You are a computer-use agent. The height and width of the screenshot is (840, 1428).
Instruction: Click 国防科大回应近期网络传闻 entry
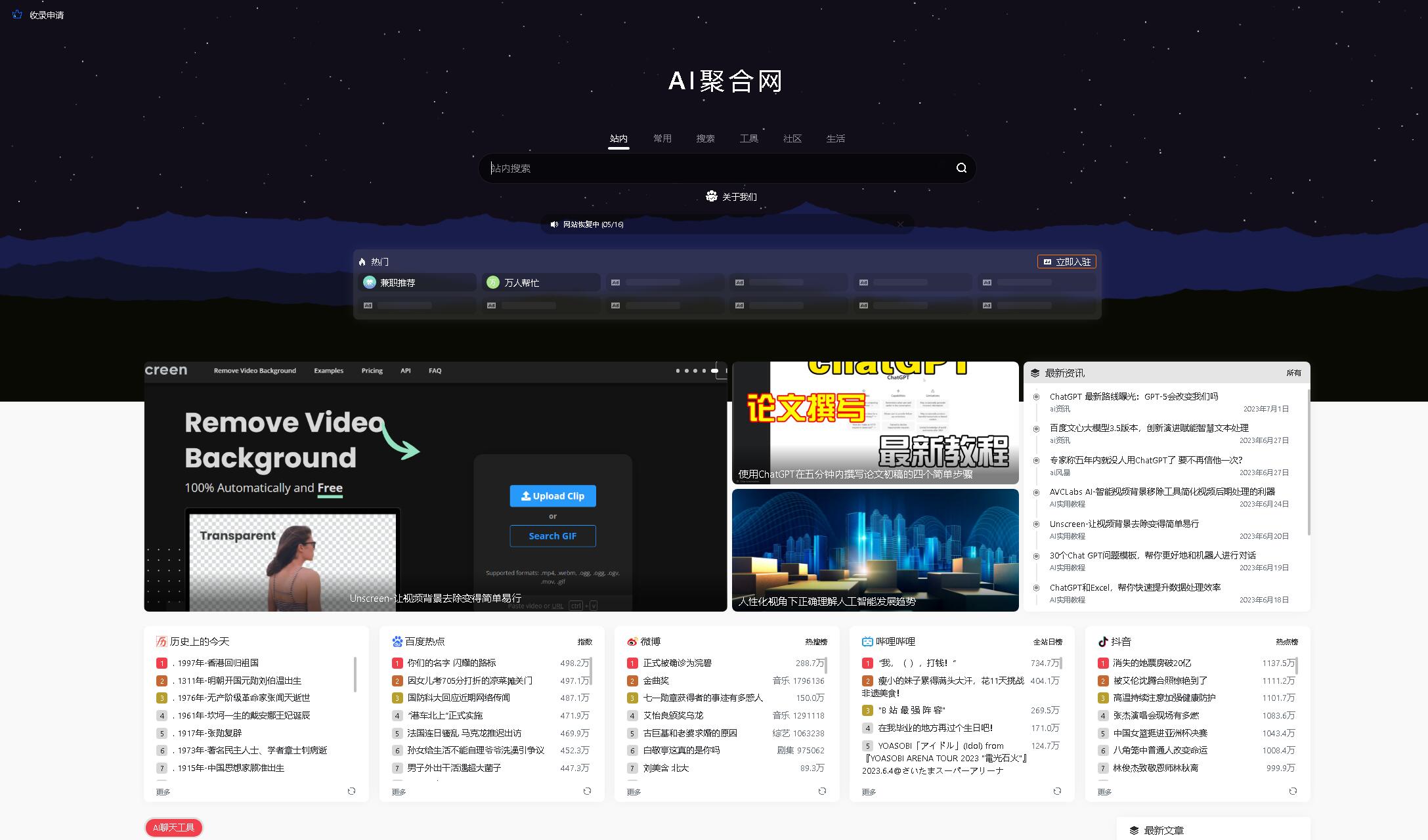click(458, 698)
